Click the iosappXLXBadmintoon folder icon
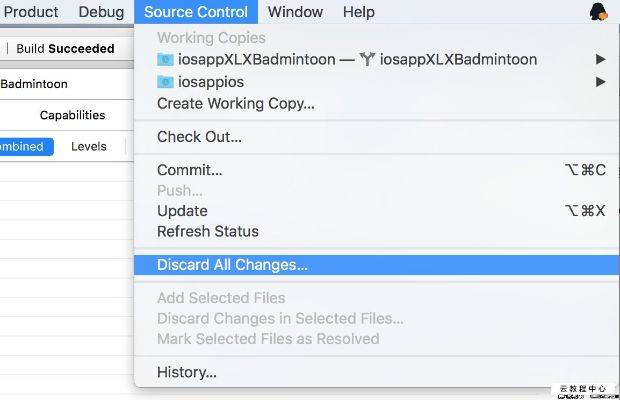This screenshot has width=620, height=400. point(166,60)
